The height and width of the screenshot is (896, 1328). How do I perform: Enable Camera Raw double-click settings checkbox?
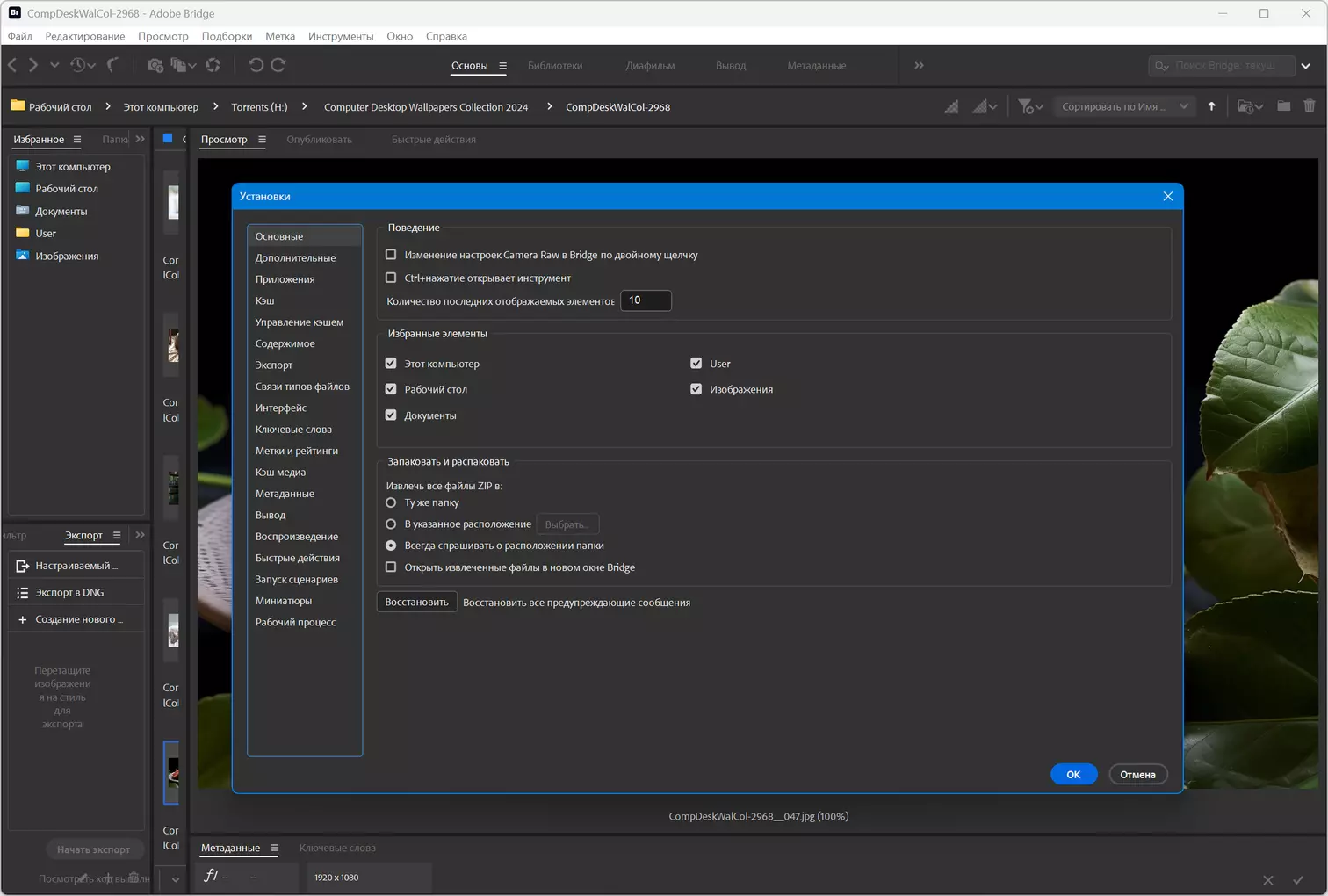click(391, 255)
